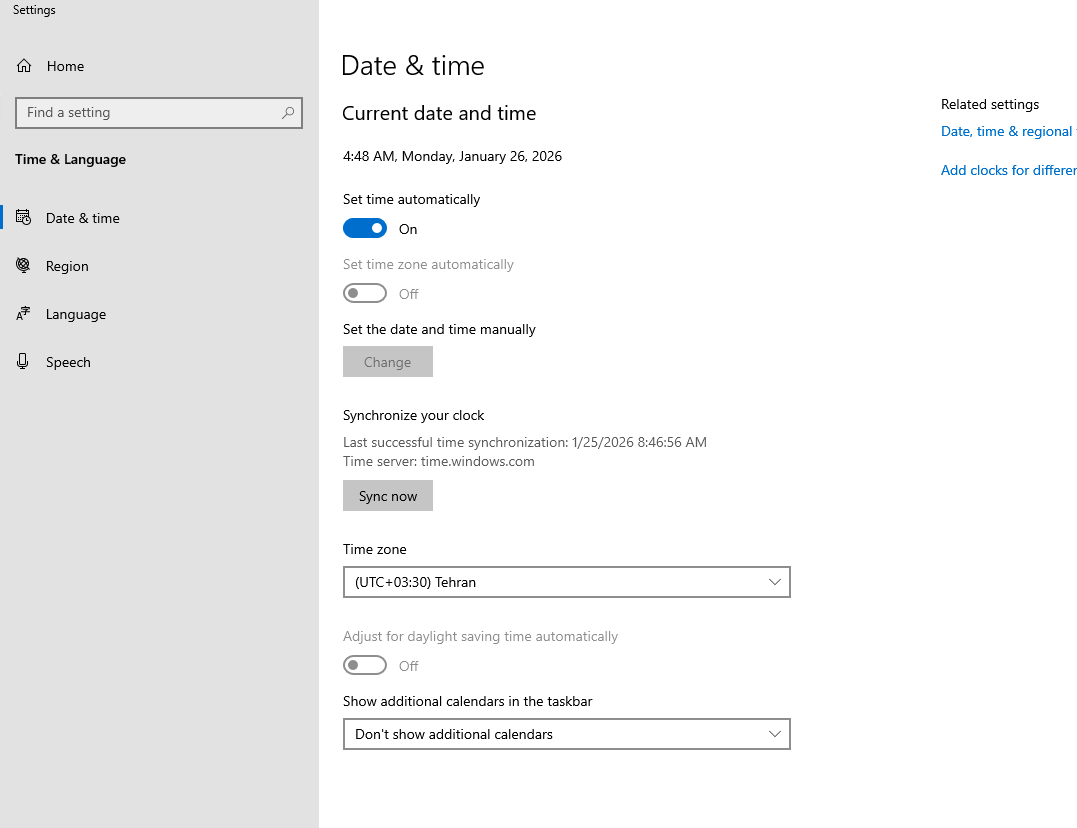Screen dimensions: 1077x828
Task: Click the chevron on Tehran time zone box
Action: point(775,582)
